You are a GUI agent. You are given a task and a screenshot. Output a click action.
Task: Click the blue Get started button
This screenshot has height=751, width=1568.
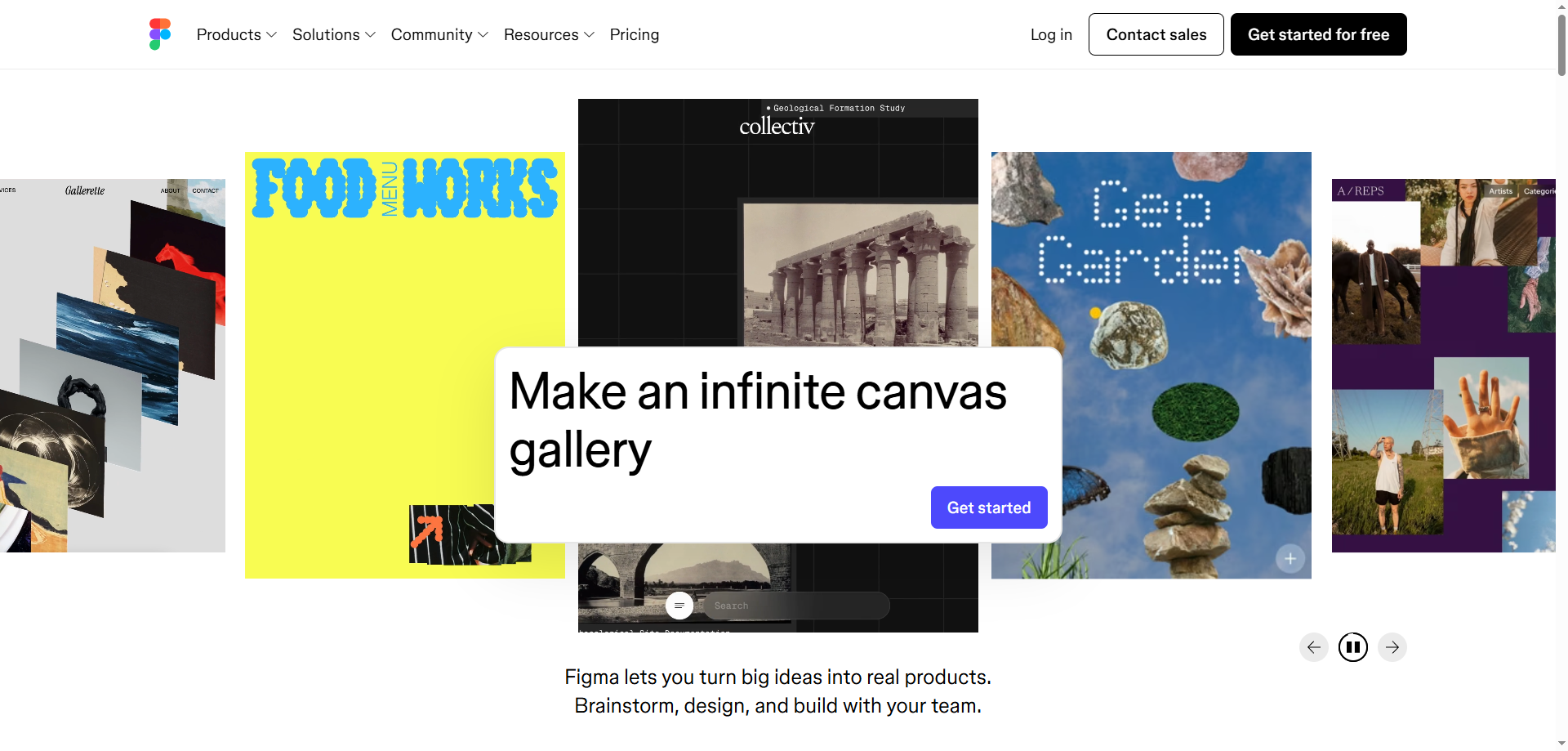tap(989, 507)
